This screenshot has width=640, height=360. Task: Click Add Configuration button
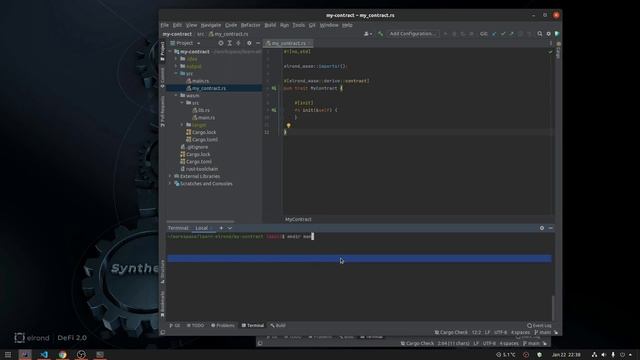[412, 34]
